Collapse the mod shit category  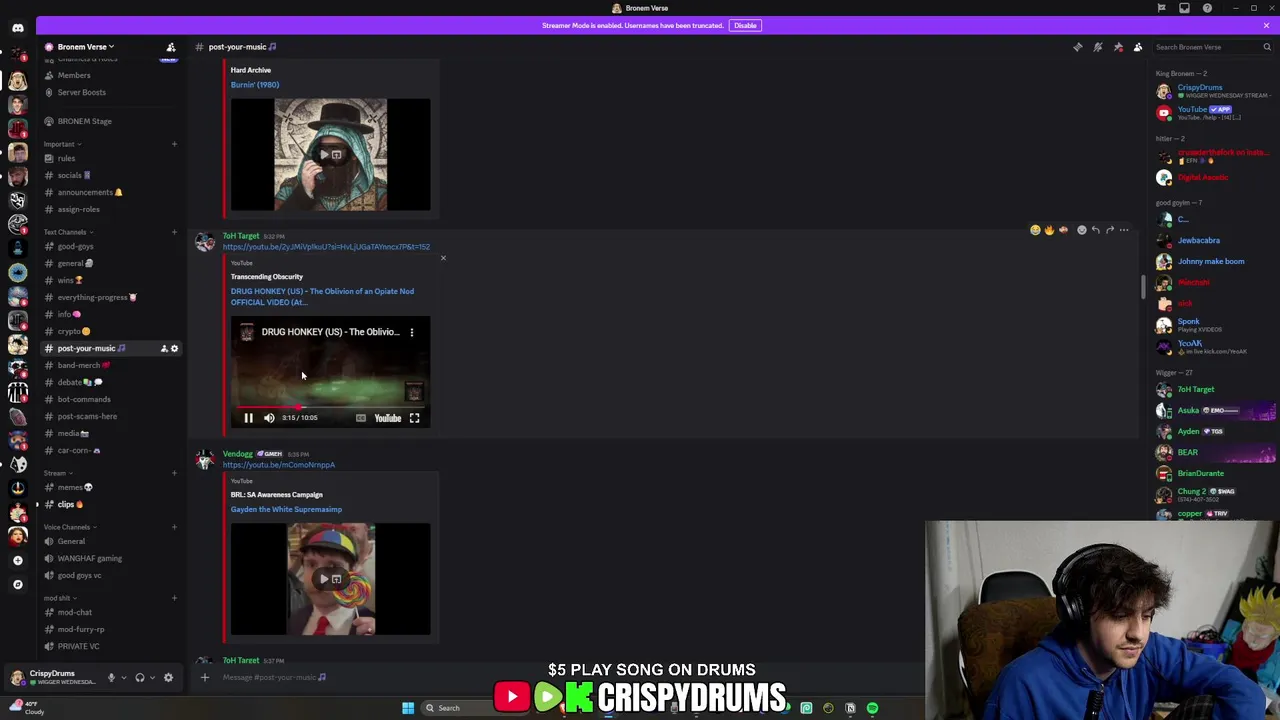[59, 598]
